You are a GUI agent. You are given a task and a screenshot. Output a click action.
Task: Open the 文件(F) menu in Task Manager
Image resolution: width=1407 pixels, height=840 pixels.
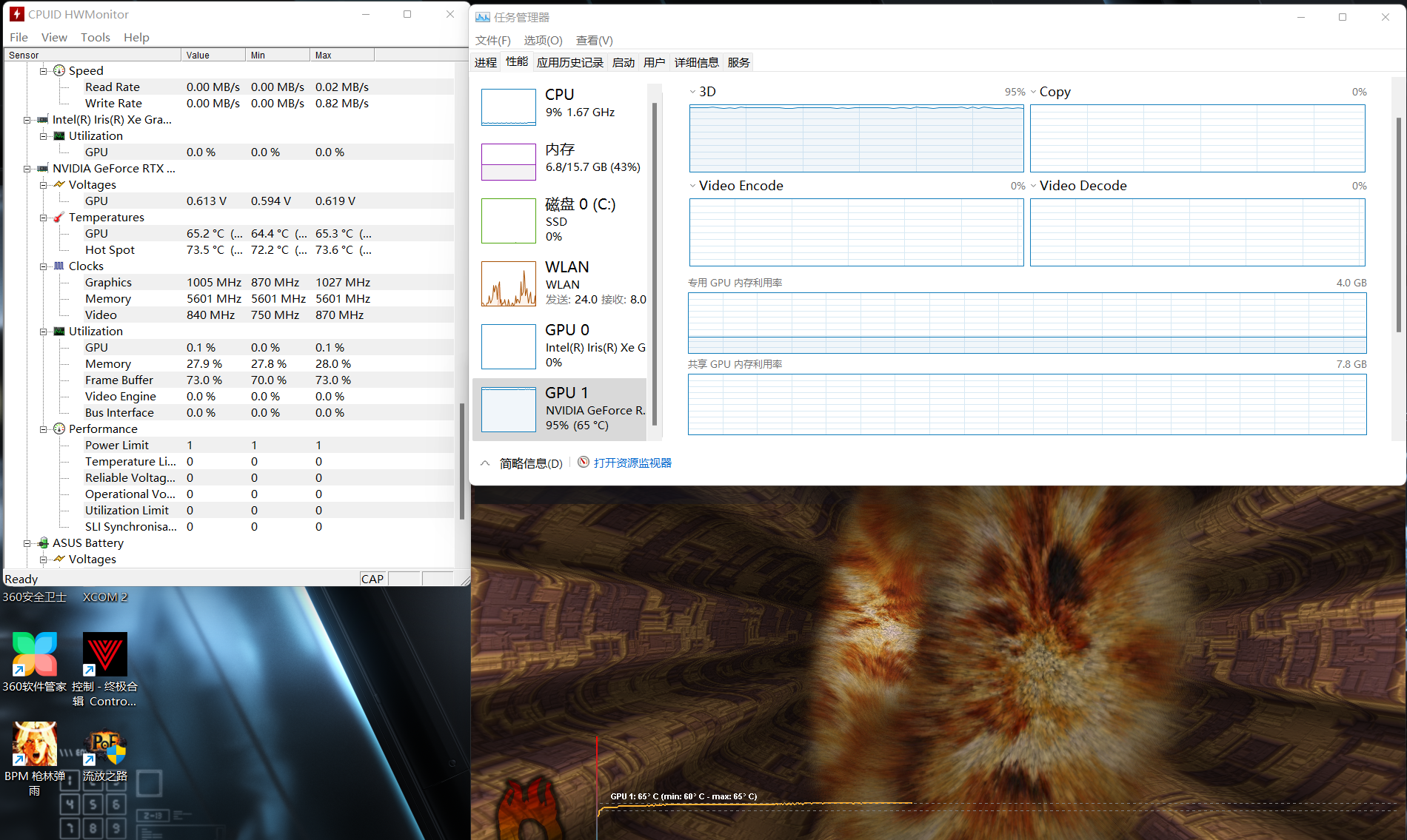coord(493,41)
